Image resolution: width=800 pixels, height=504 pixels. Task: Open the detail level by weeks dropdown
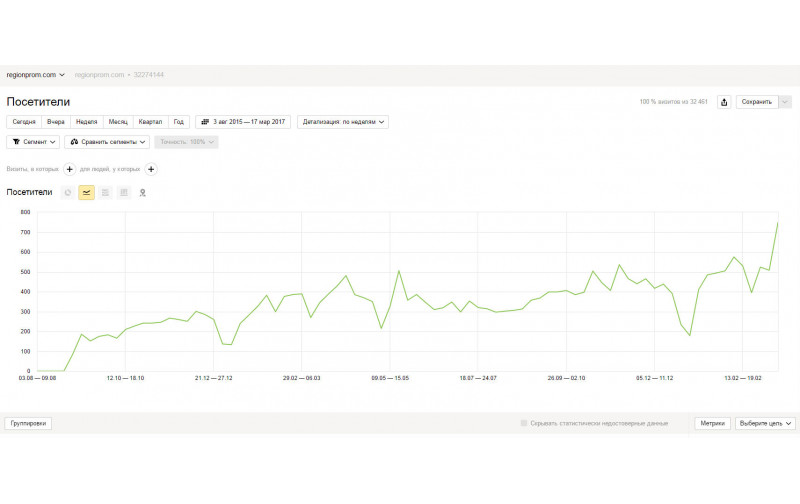343,122
